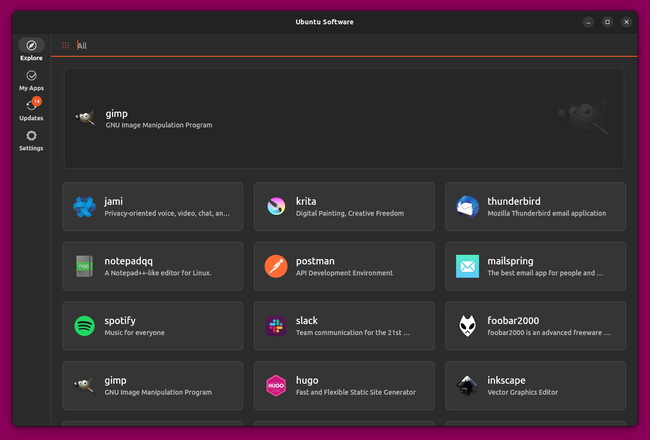The height and width of the screenshot is (440, 650).
Task: Click the jami app icon
Action: [x=84, y=207]
